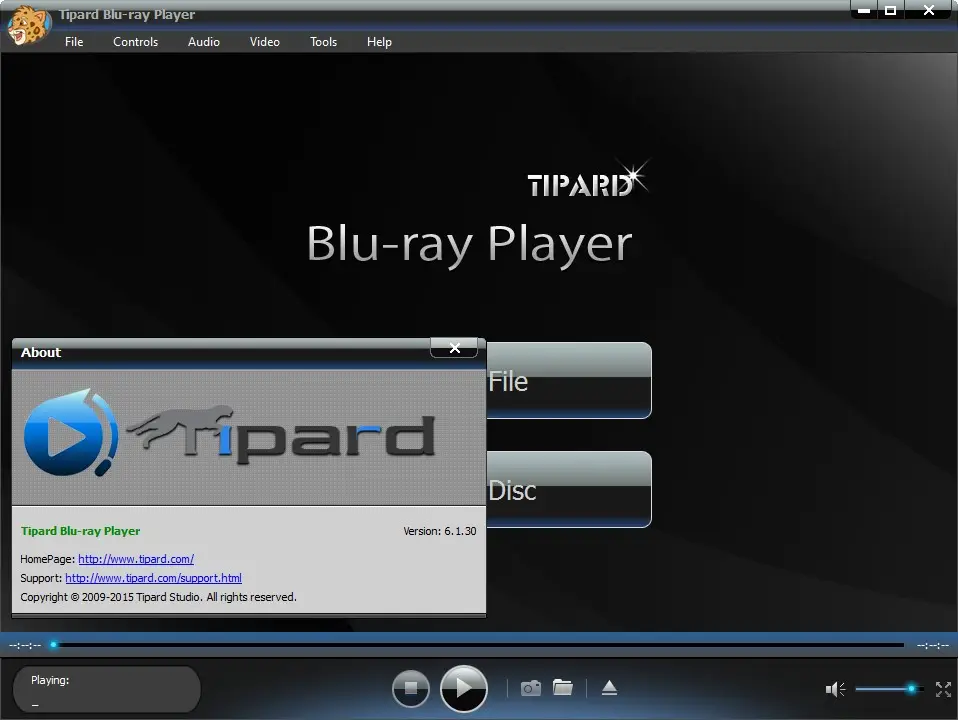Switch to fullscreen with the expand icon
The image size is (958, 720).
[943, 689]
